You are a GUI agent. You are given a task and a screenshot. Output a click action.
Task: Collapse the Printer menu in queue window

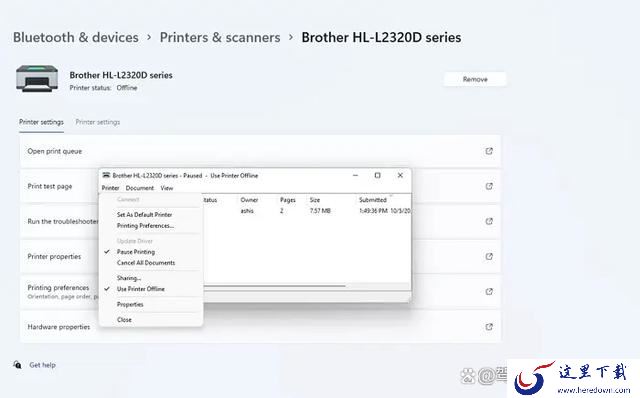point(110,188)
